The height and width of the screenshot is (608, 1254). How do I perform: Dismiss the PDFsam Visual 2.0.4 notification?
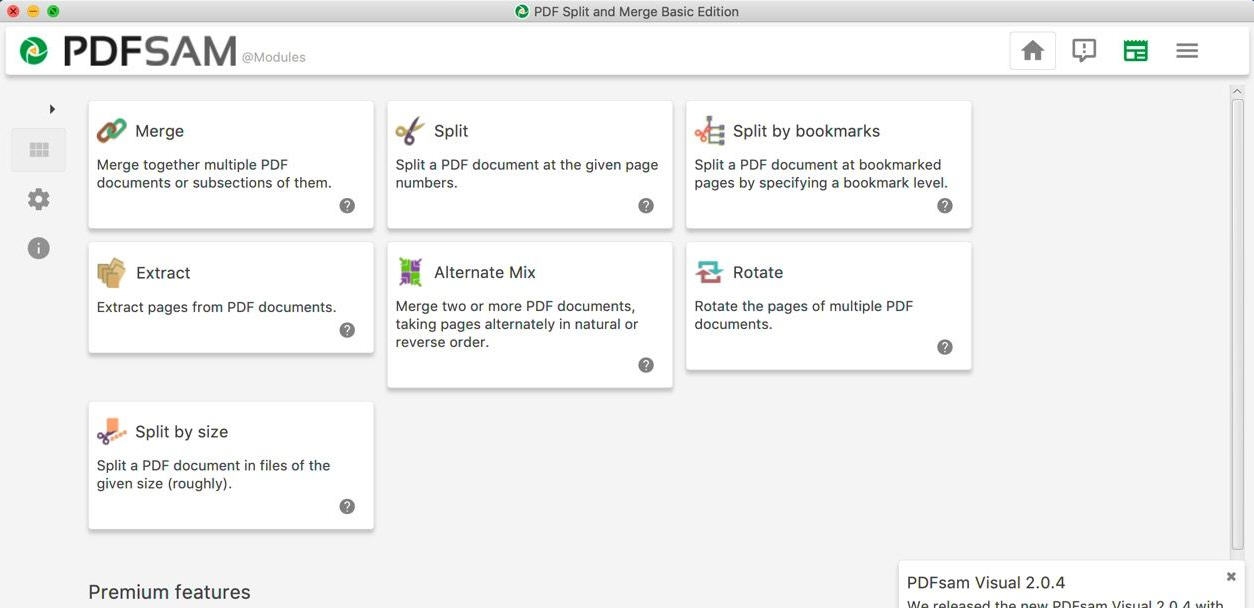click(1230, 576)
